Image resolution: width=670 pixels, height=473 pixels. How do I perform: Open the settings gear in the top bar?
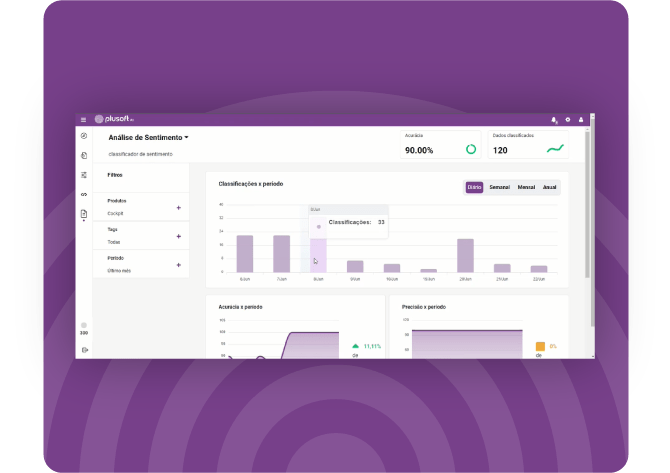pyautogui.click(x=568, y=120)
